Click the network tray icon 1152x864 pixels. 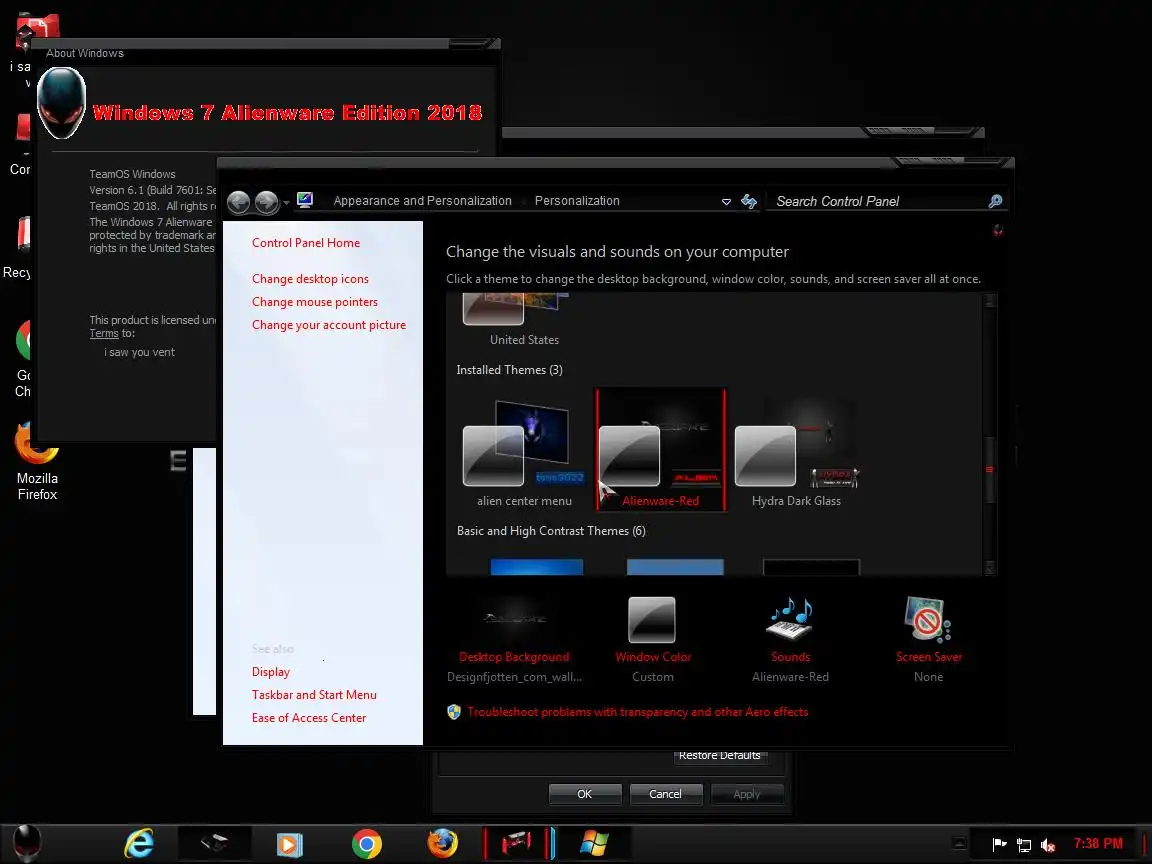1023,845
